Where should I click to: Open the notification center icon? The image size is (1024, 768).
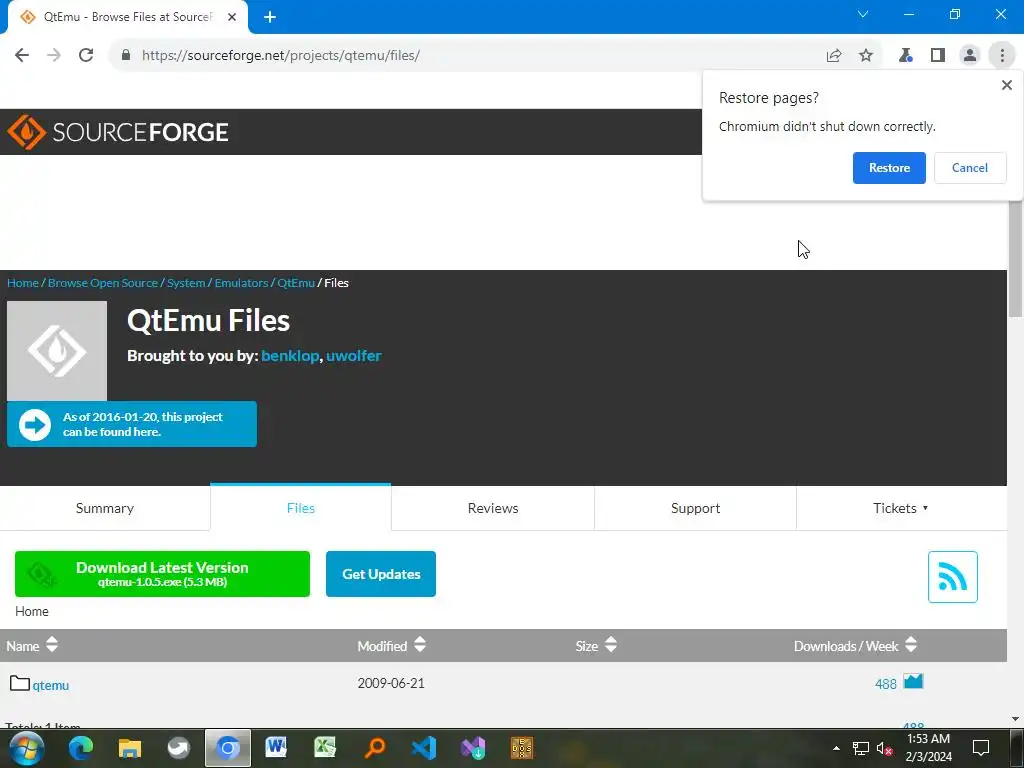click(980, 748)
